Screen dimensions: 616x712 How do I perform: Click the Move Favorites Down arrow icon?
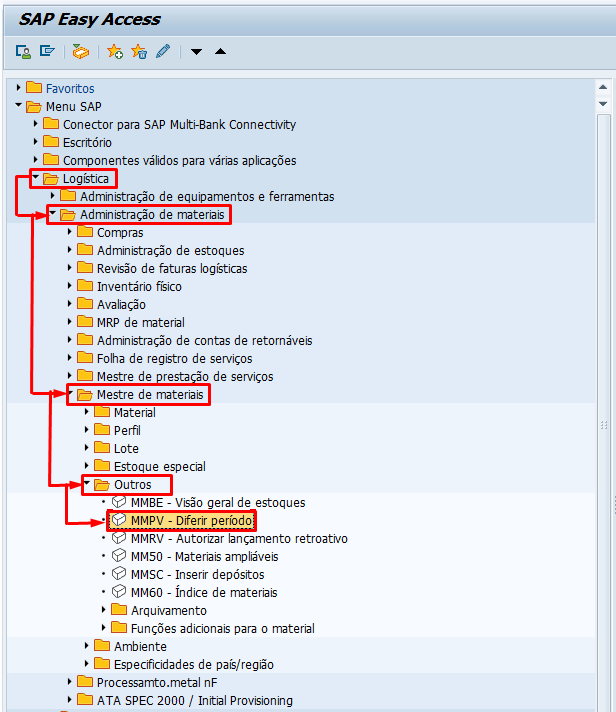(197, 52)
